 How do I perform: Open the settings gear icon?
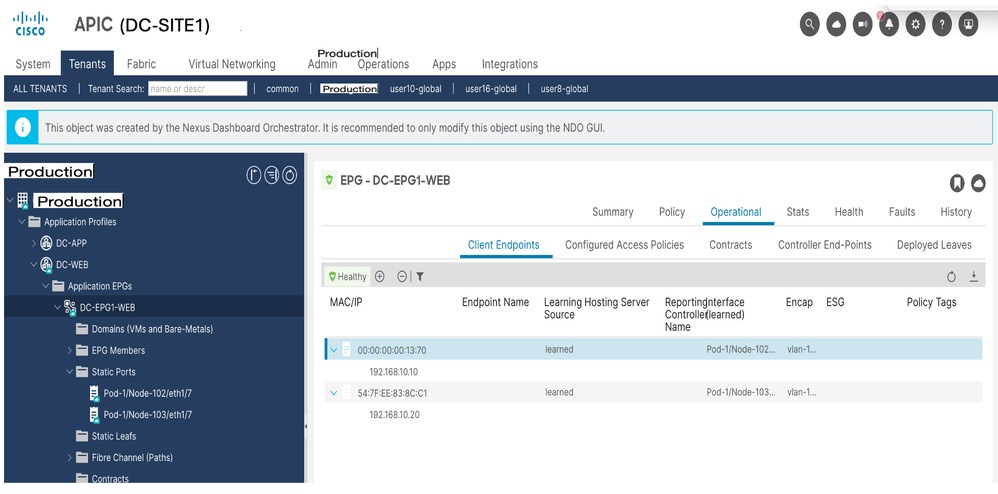pyautogui.click(x=915, y=25)
